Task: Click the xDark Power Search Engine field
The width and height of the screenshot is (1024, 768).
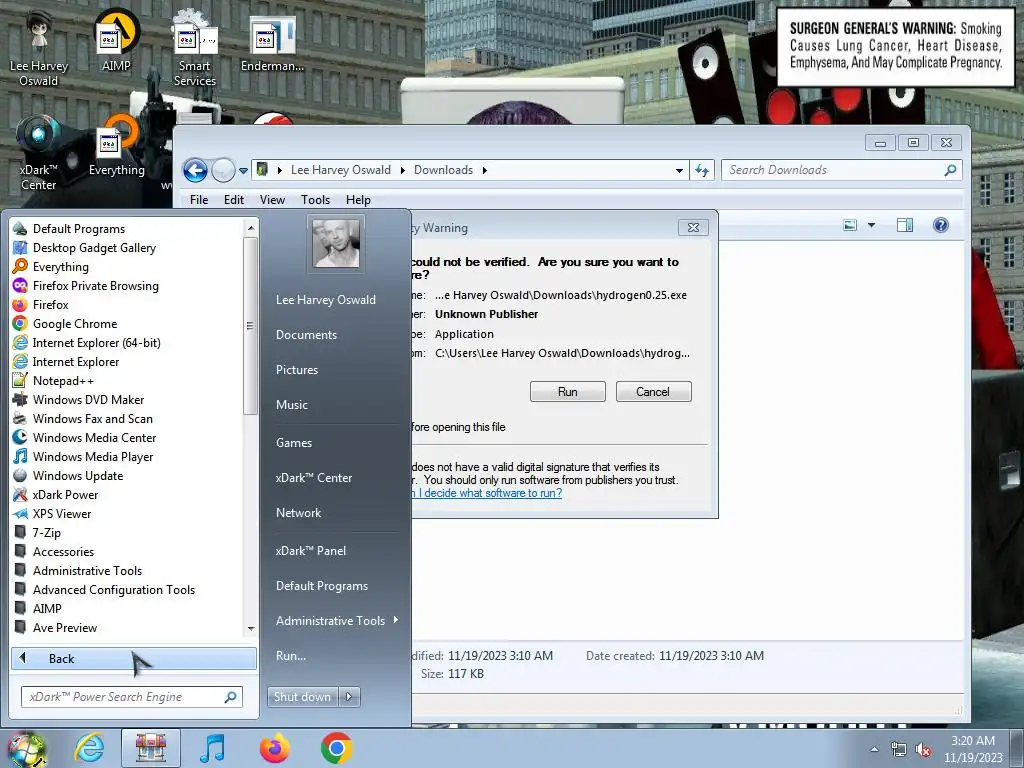Action: (132, 697)
